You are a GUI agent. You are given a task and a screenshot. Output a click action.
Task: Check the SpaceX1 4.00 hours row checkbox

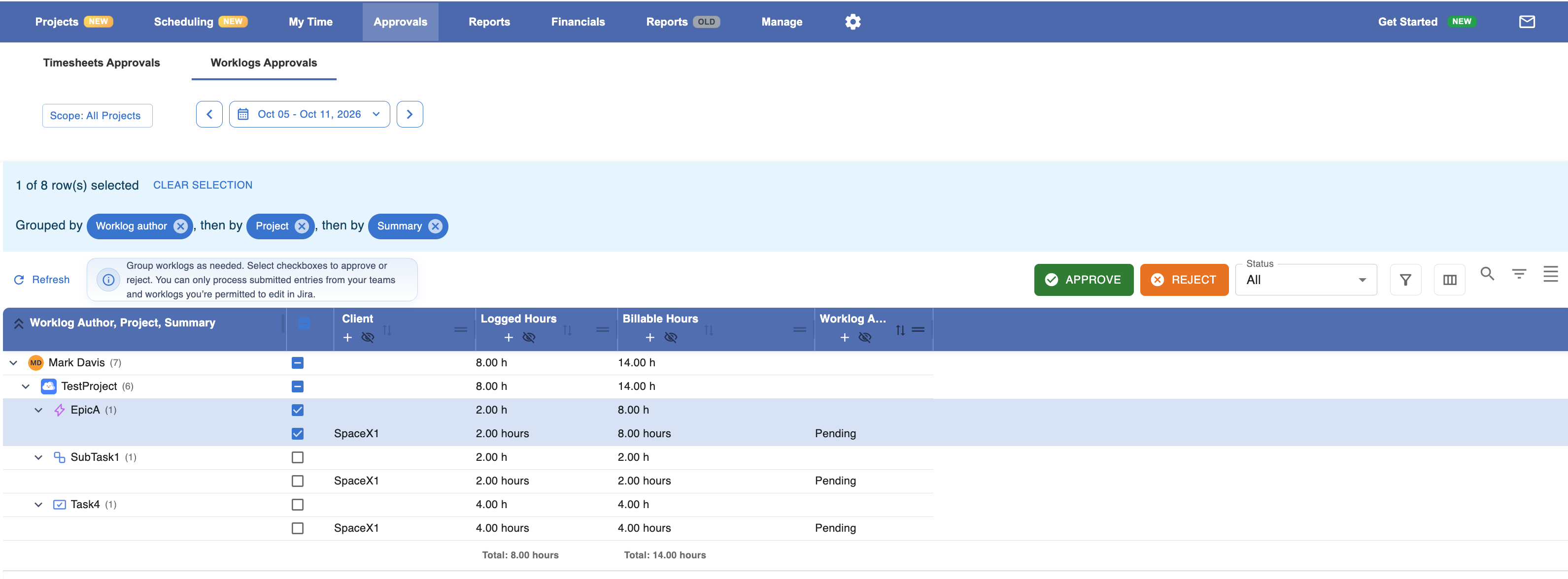click(298, 528)
